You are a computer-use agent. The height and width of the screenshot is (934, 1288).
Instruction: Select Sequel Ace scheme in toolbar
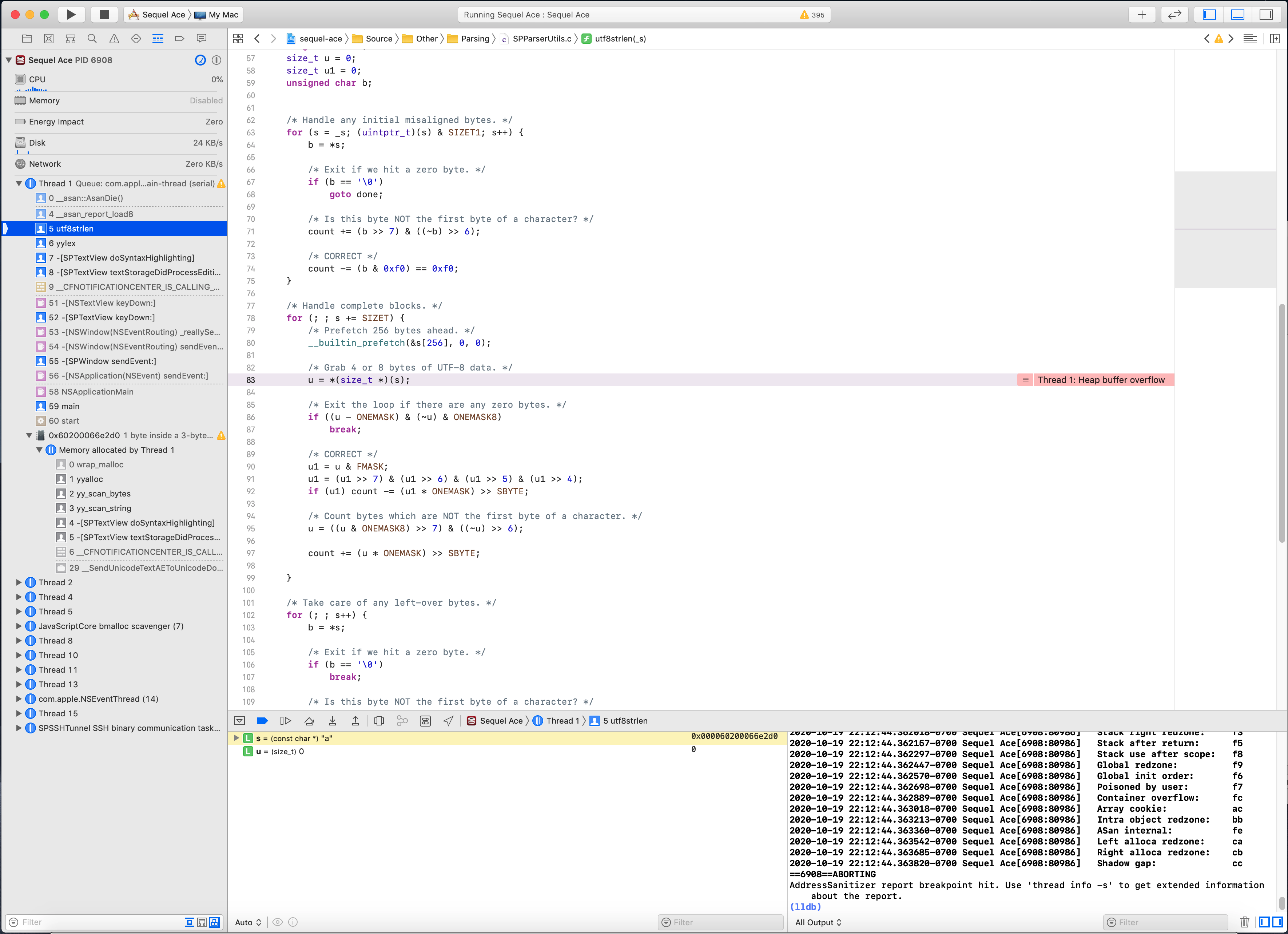click(x=157, y=14)
